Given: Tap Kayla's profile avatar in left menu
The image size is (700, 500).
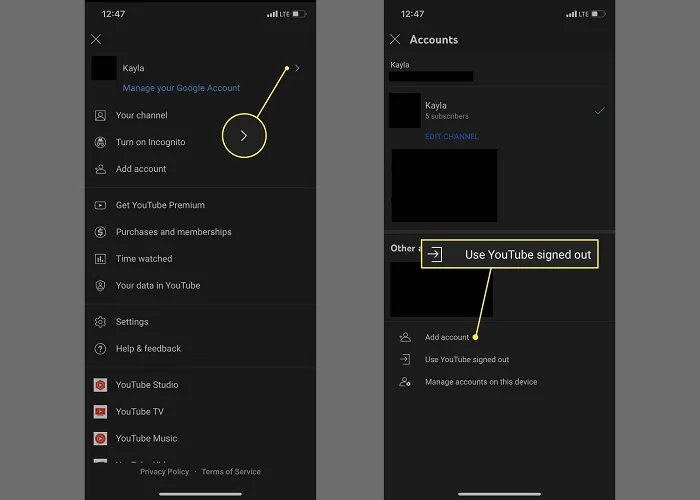Looking at the screenshot, I should [x=104, y=68].
